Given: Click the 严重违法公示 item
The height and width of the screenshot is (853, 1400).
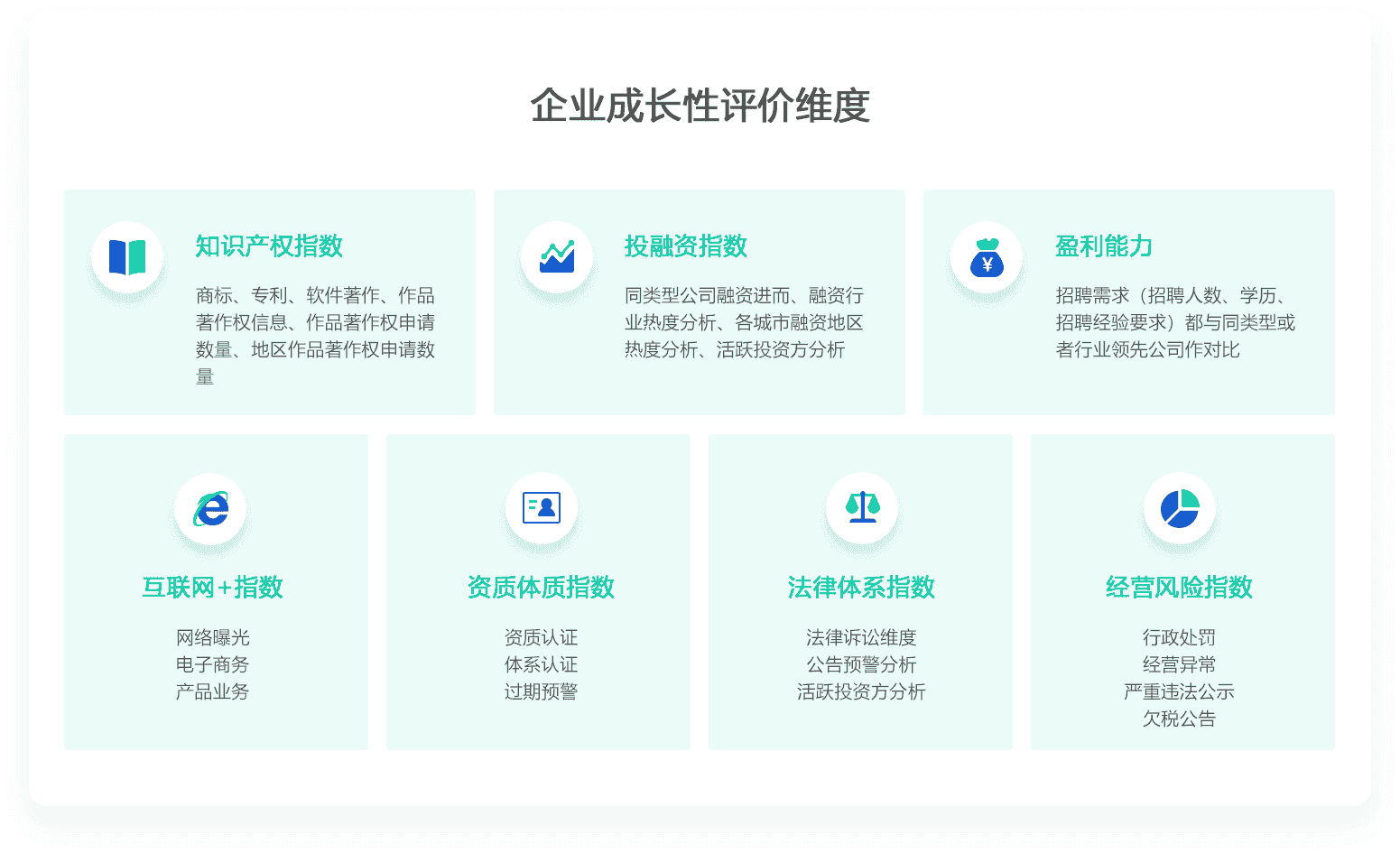Looking at the screenshot, I should click(x=1179, y=692).
